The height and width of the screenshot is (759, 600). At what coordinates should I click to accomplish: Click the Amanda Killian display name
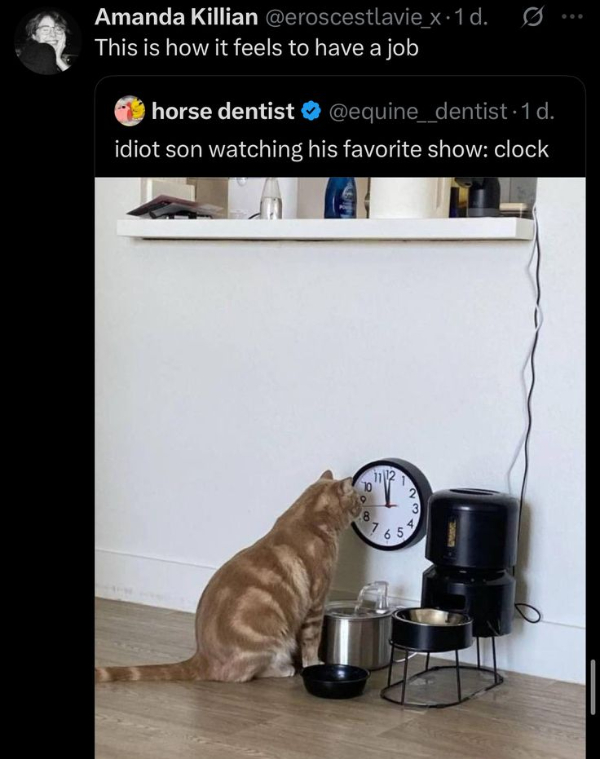pyautogui.click(x=176, y=17)
